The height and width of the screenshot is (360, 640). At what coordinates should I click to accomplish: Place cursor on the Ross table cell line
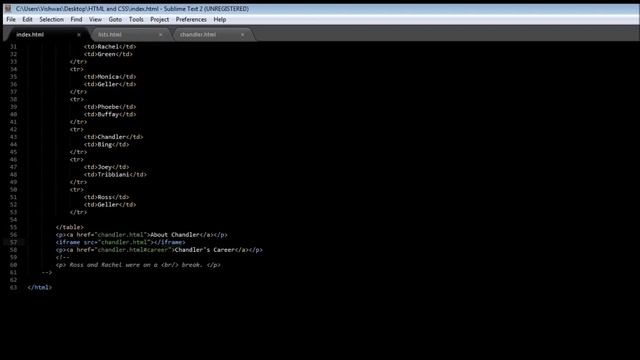pyautogui.click(x=107, y=197)
